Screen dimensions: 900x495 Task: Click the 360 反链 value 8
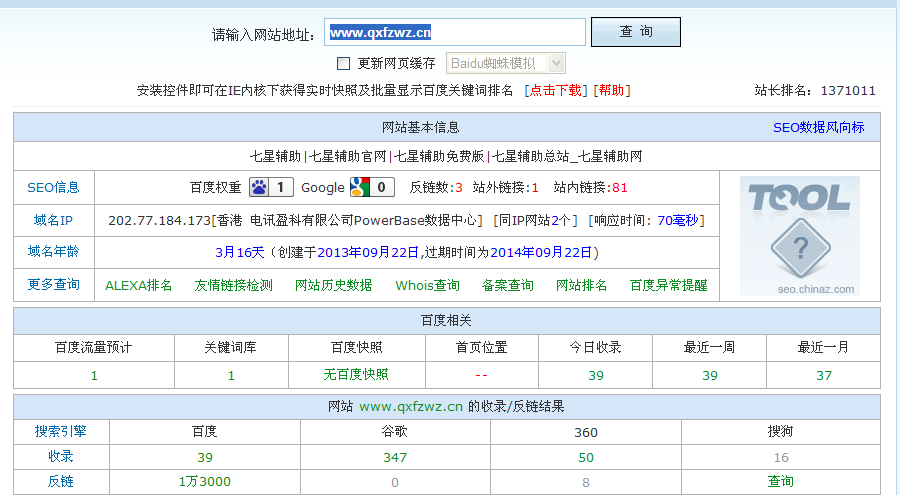click(x=585, y=482)
